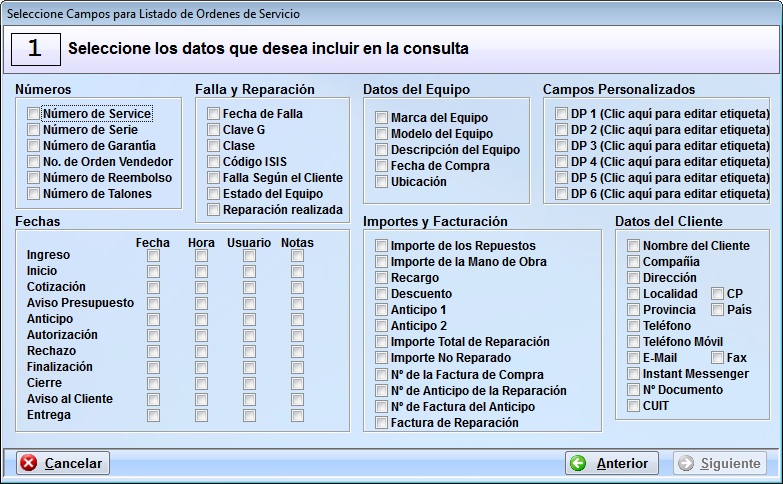The width and height of the screenshot is (783, 484).
Task: Check the Usuario box for Cierre
Action: (249, 383)
